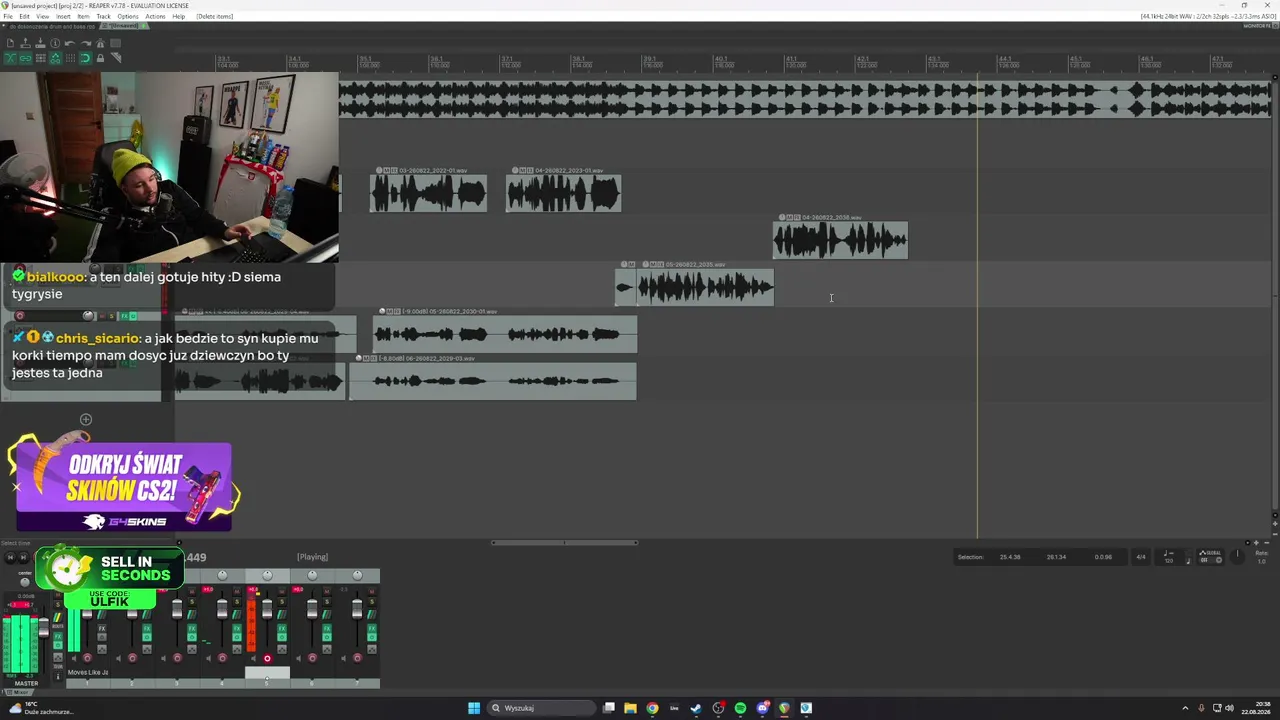Open a project via the toolbar icon
1280x720 pixels.
(25, 43)
